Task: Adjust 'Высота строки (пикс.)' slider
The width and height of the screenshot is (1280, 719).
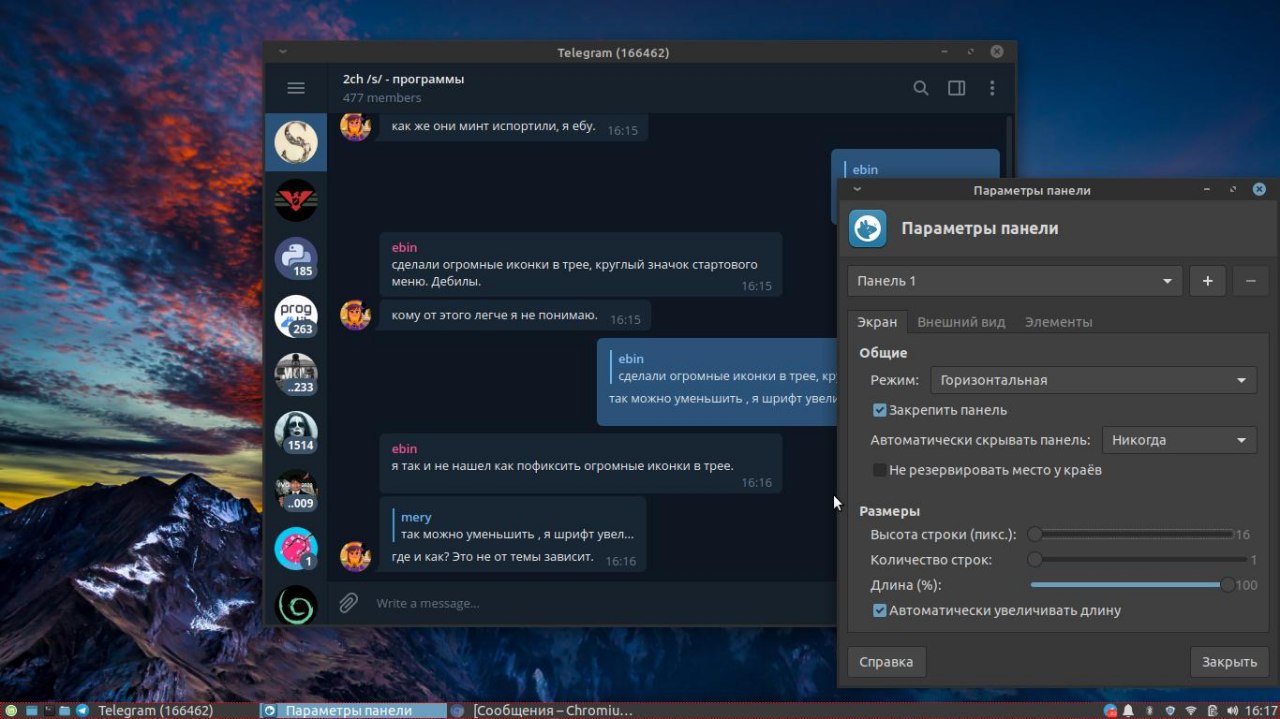Action: click(x=1132, y=534)
